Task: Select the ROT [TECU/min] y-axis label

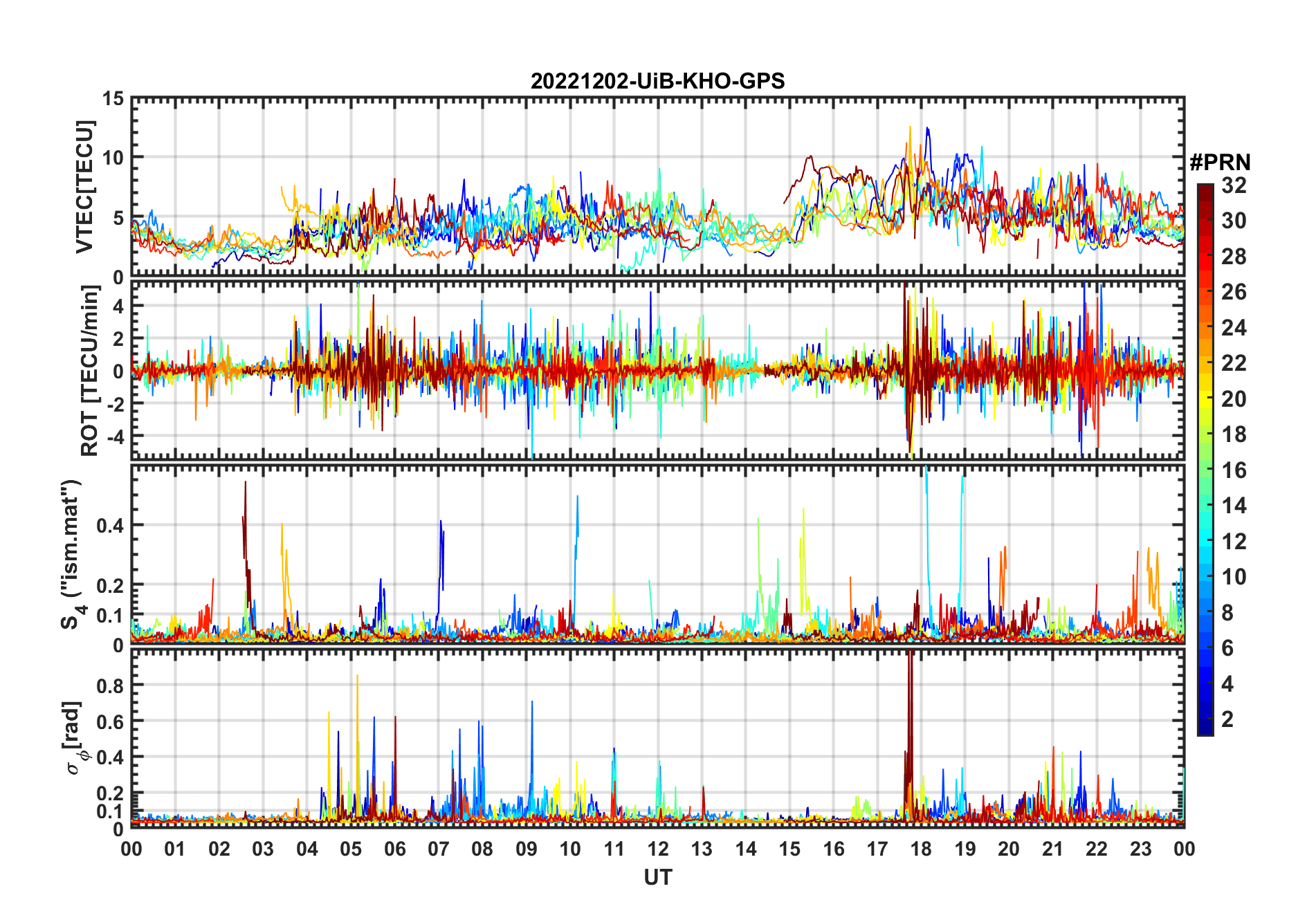Action: (x=89, y=371)
